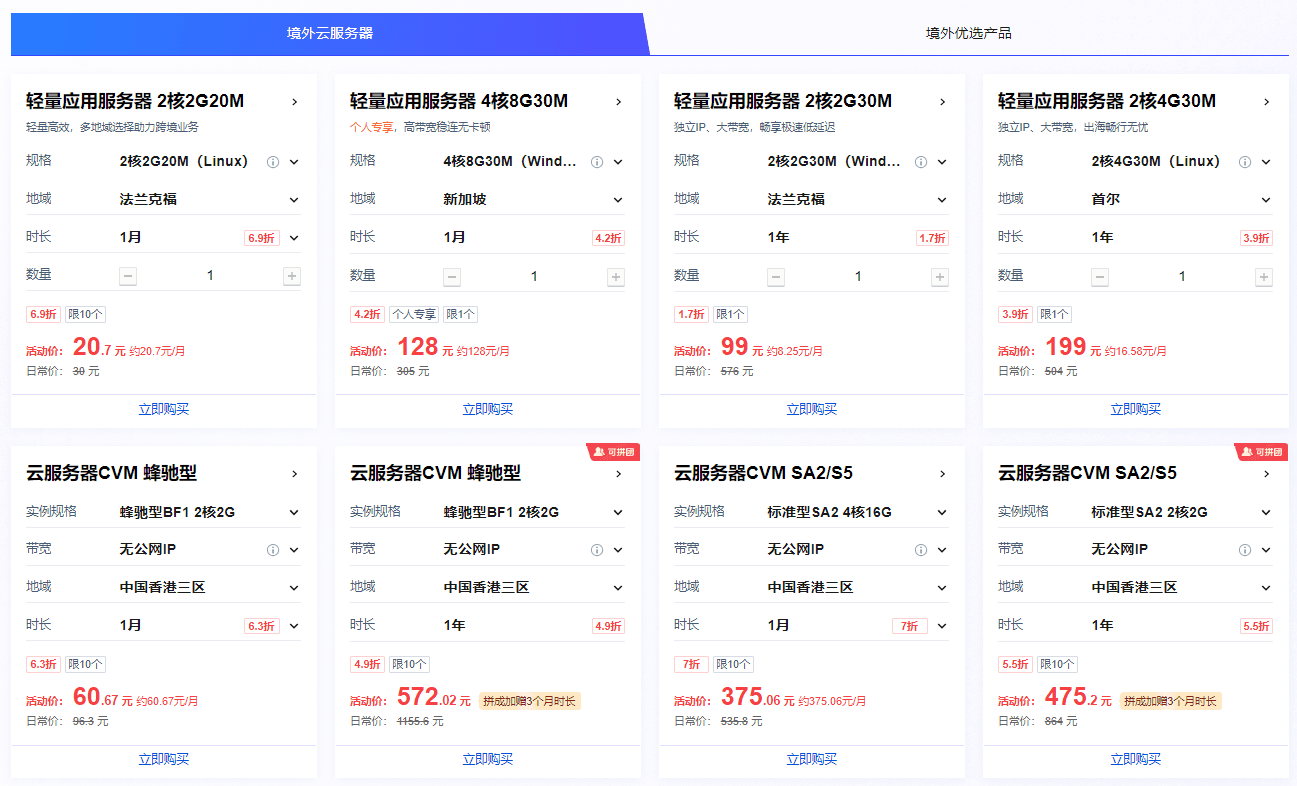Click minus button in 2核2G30M card

point(776,277)
